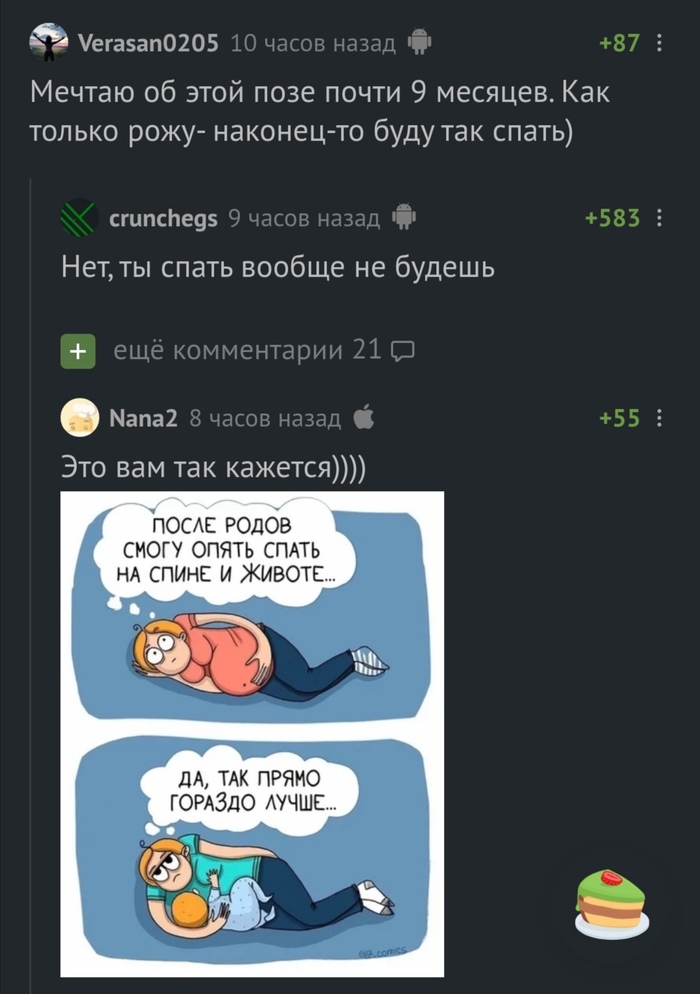Tap speech bubble icon after comments count 21
Viewport: 700px width, 994px height.
(403, 351)
